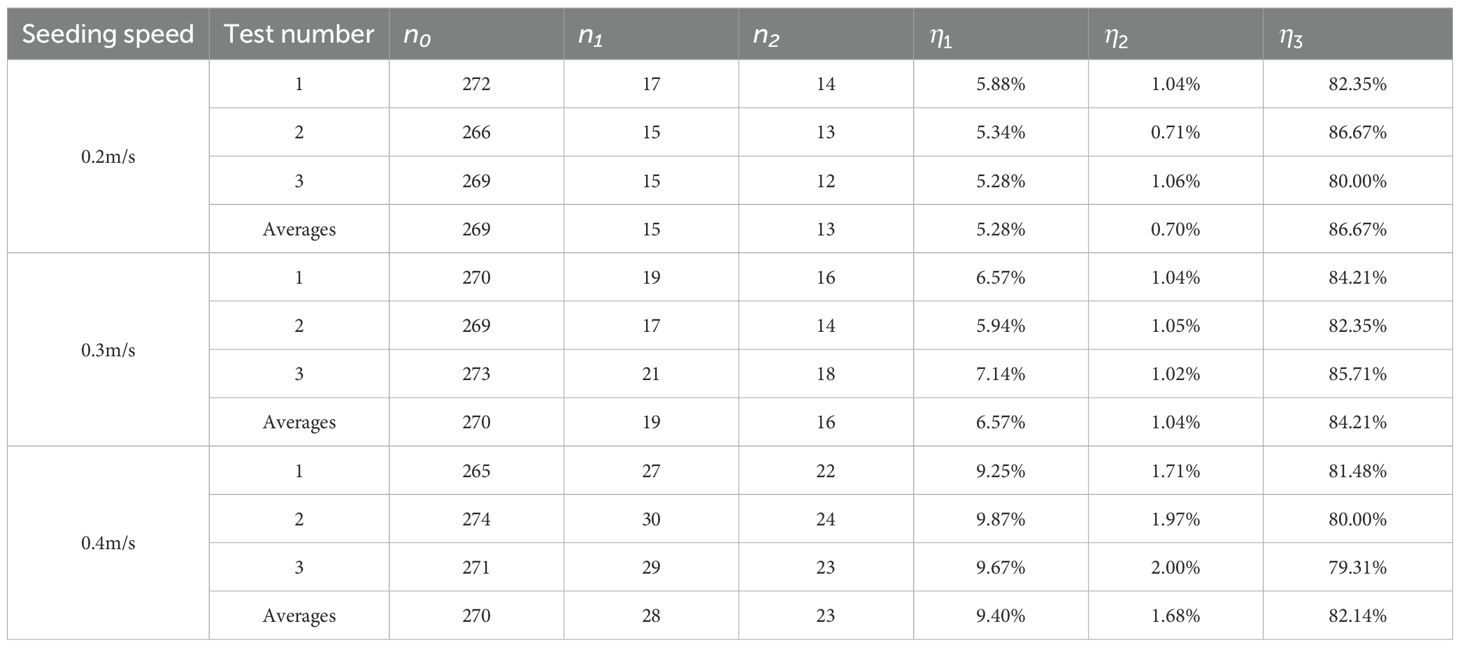Select the 0.3m/s seeding speed cell
This screenshot has width=1460, height=647.
coord(108,350)
